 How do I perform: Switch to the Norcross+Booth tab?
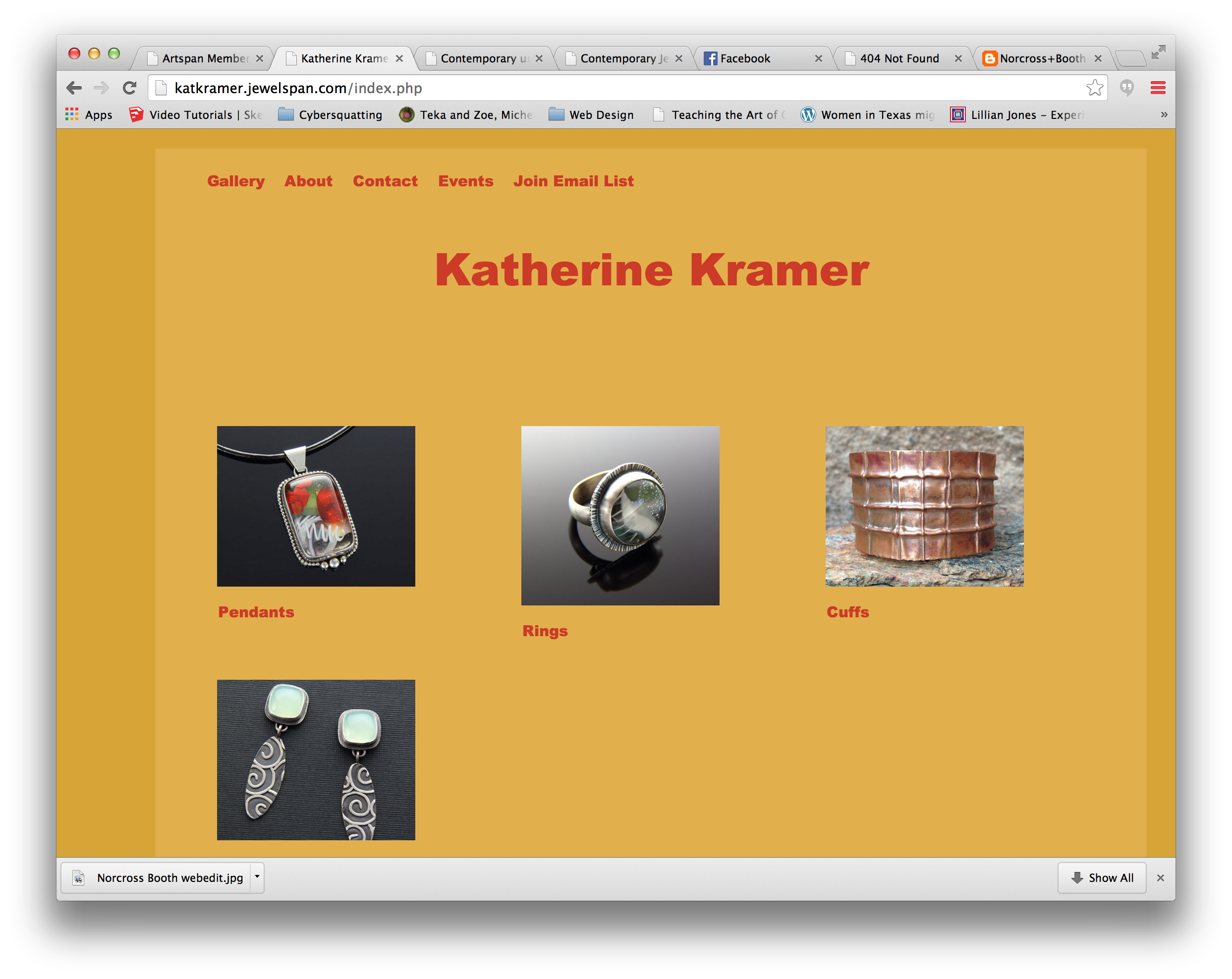point(1040,58)
